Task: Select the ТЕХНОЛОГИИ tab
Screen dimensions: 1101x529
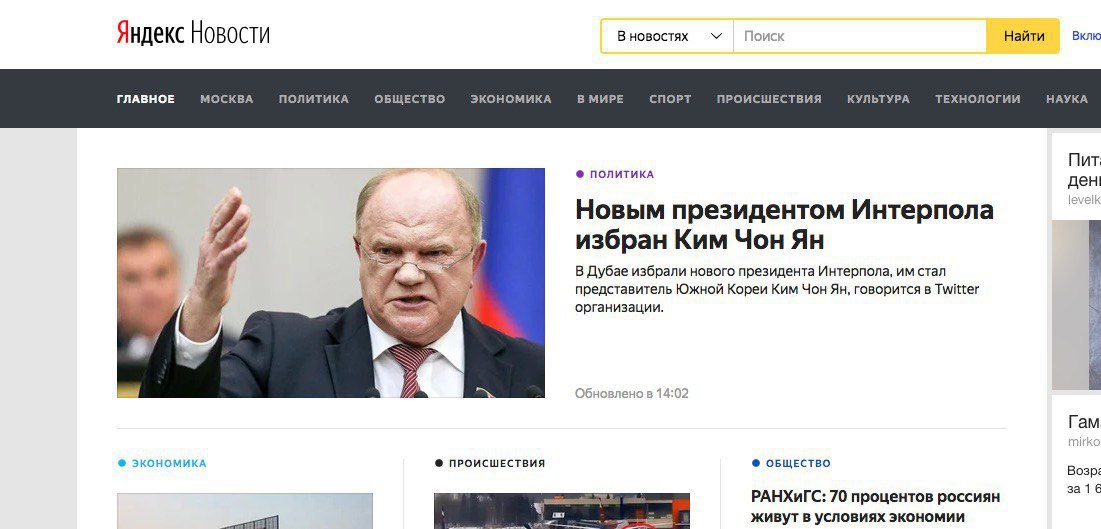Action: [x=977, y=99]
